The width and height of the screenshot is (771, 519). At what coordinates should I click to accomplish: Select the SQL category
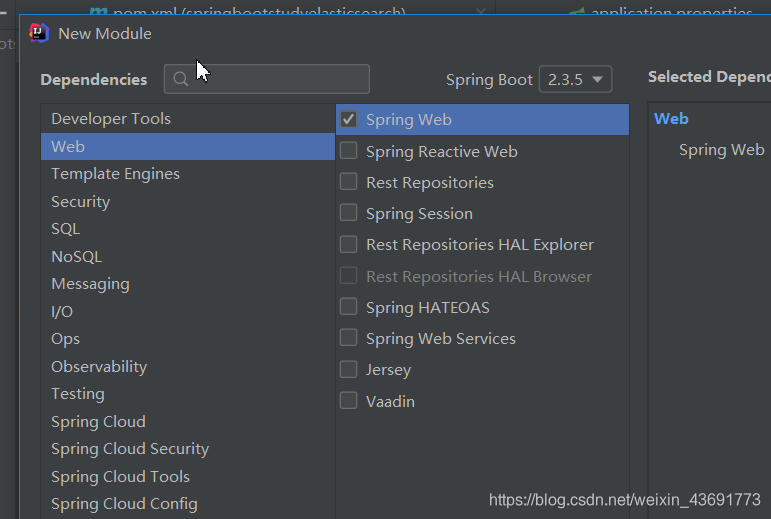point(188,229)
